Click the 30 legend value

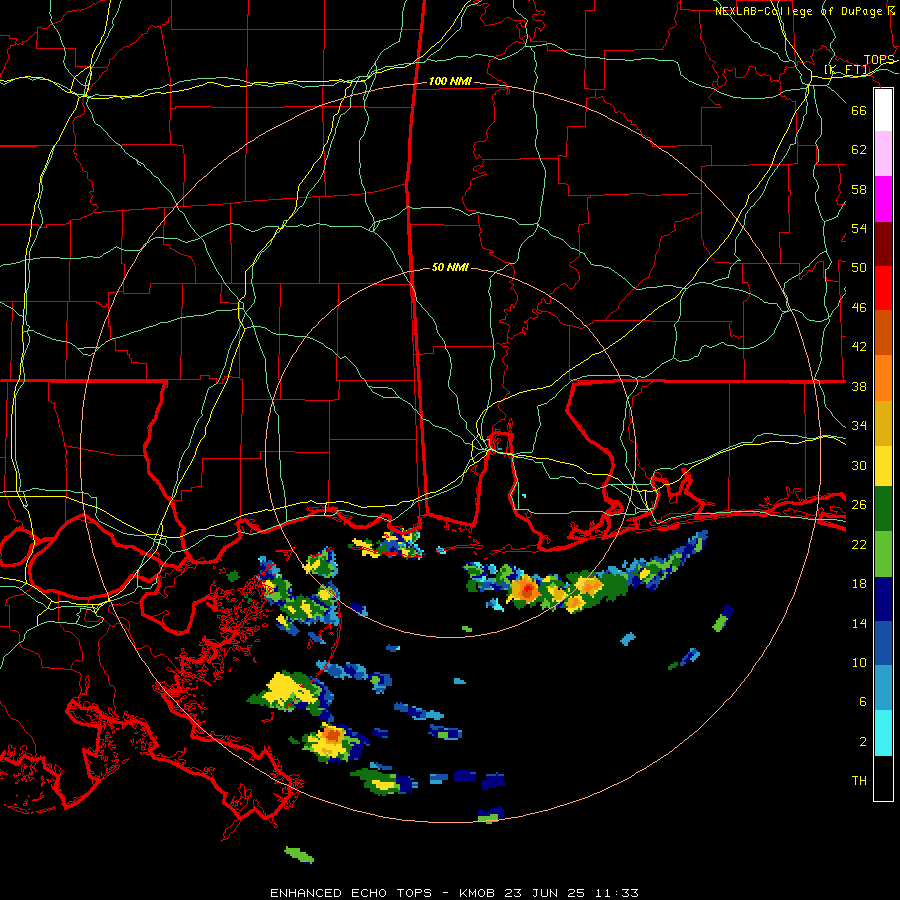tap(859, 465)
